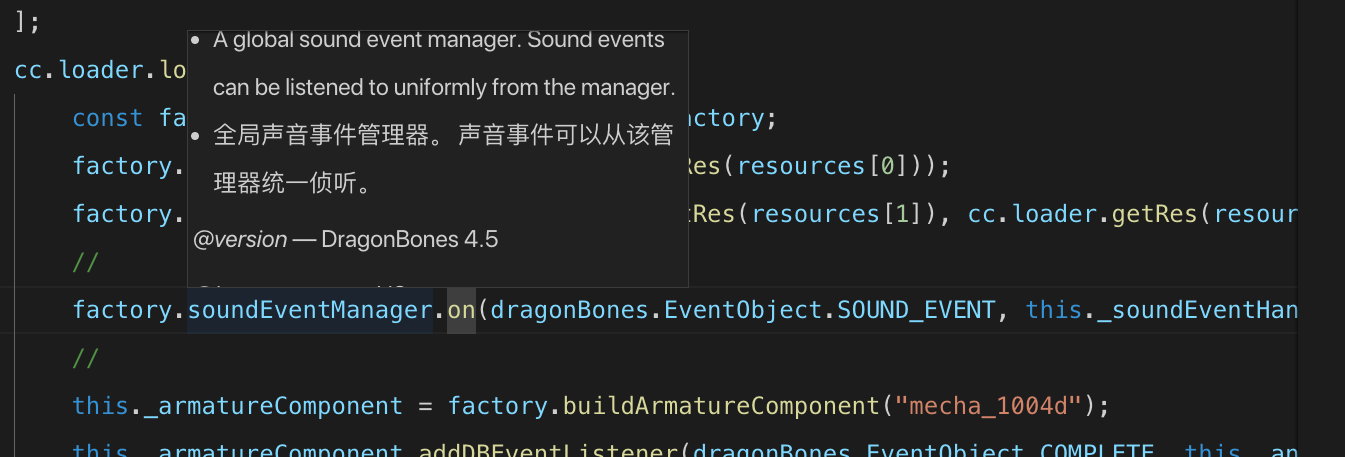
Task: Click buildArmatureComponent method name
Action: click(x=721, y=406)
